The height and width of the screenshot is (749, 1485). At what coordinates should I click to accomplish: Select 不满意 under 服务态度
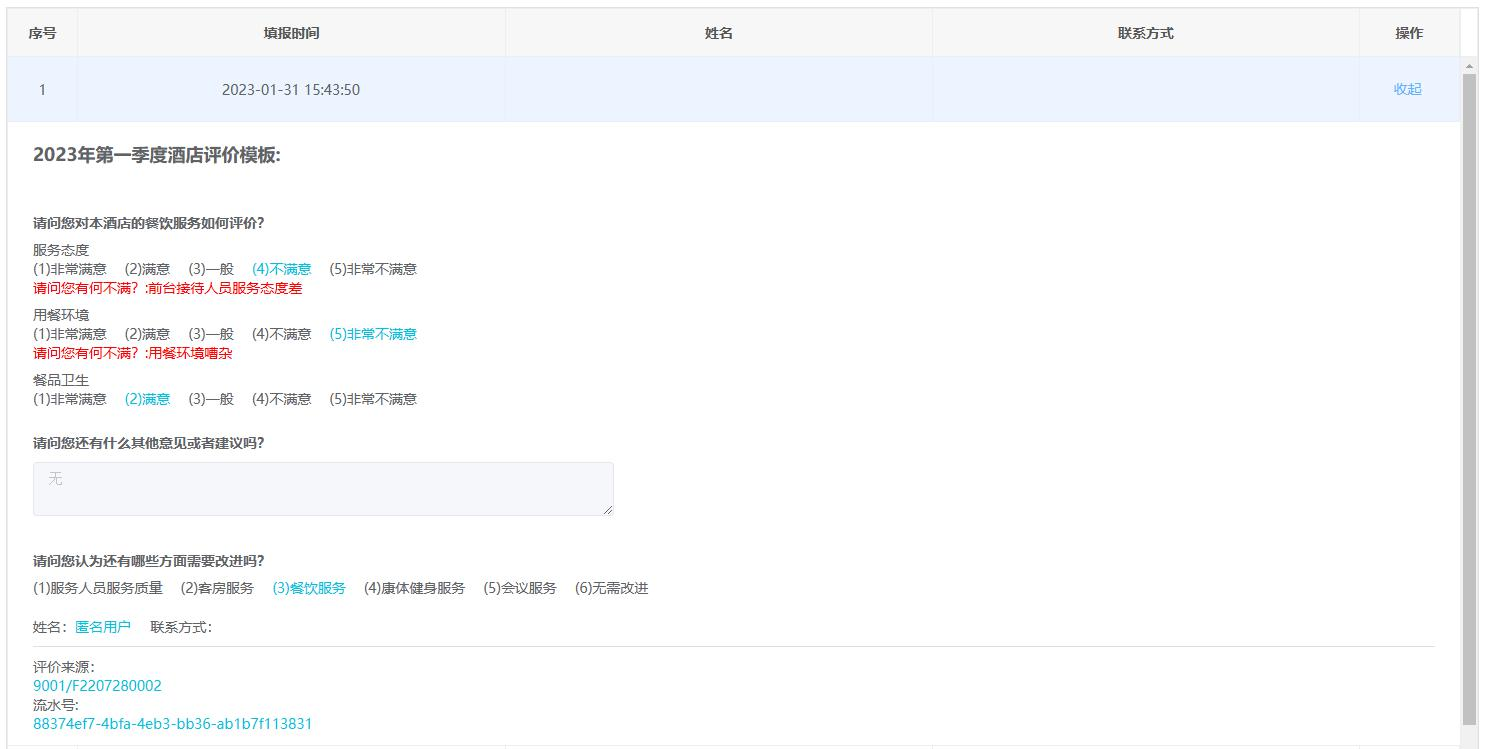(281, 269)
